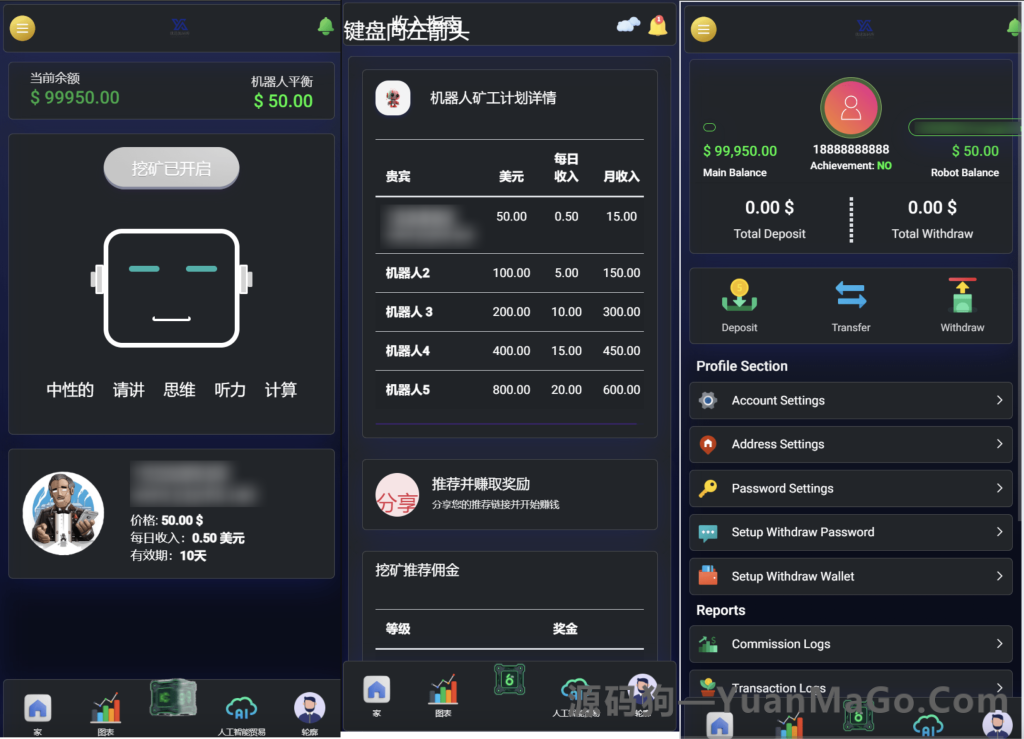Image resolution: width=1024 pixels, height=739 pixels.
Task: Click the cloud icon in the header
Action: coord(629,26)
